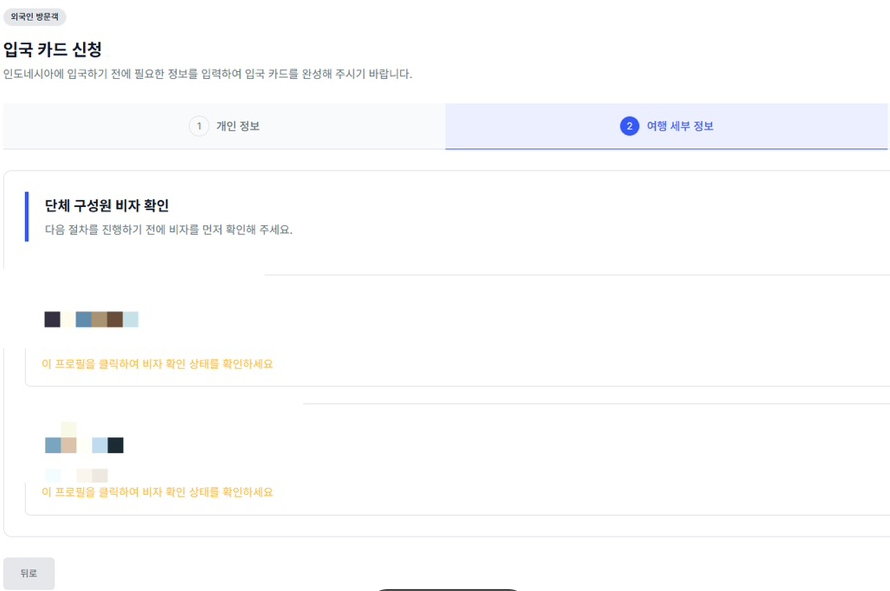Click the Indonesia arrival card description text

(208, 74)
